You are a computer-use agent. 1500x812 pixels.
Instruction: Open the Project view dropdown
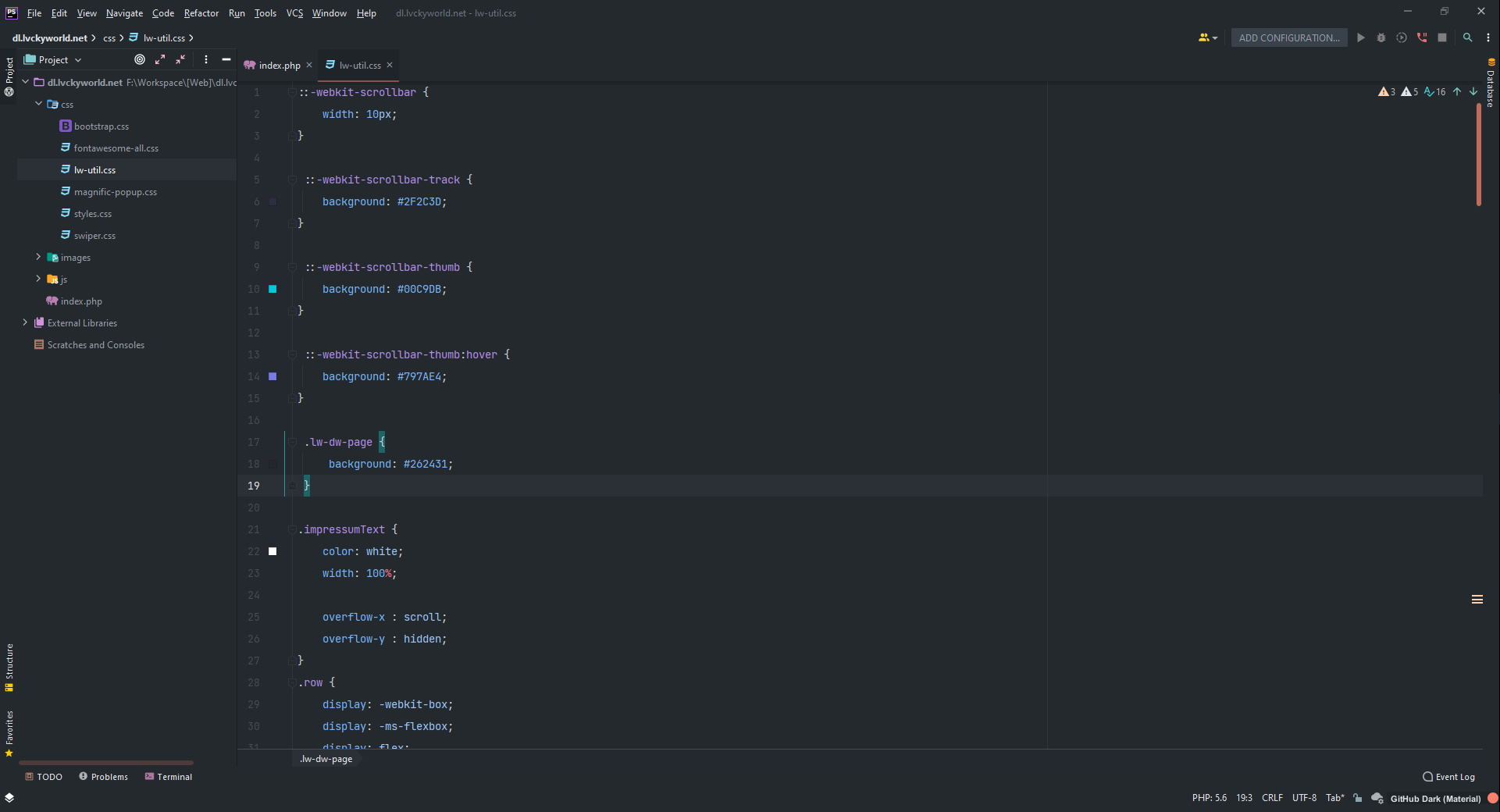point(53,60)
